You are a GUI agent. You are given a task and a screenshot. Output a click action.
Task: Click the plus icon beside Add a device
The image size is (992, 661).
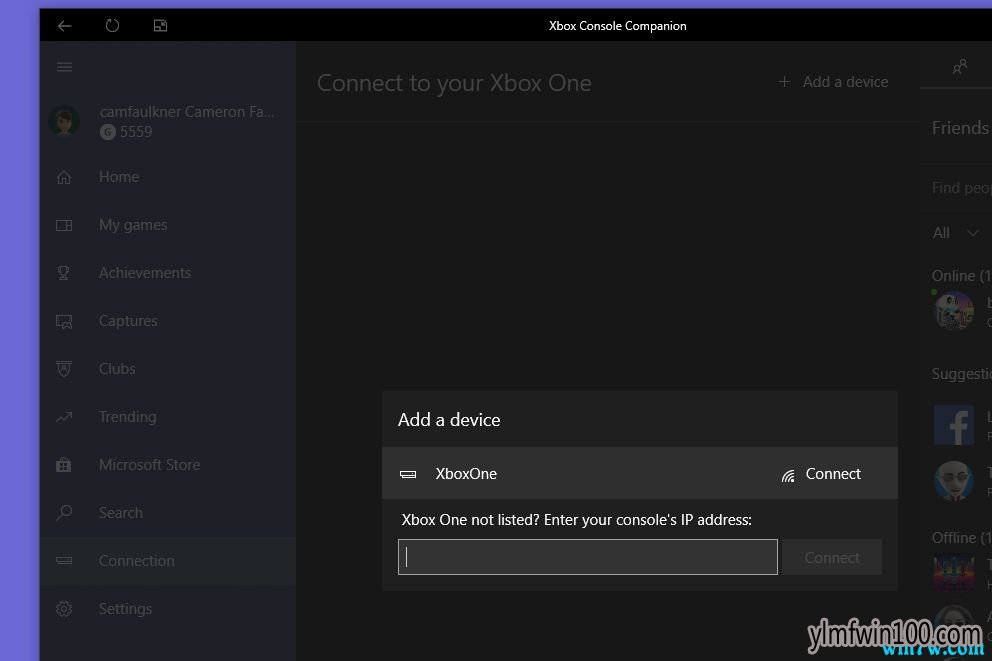point(784,82)
